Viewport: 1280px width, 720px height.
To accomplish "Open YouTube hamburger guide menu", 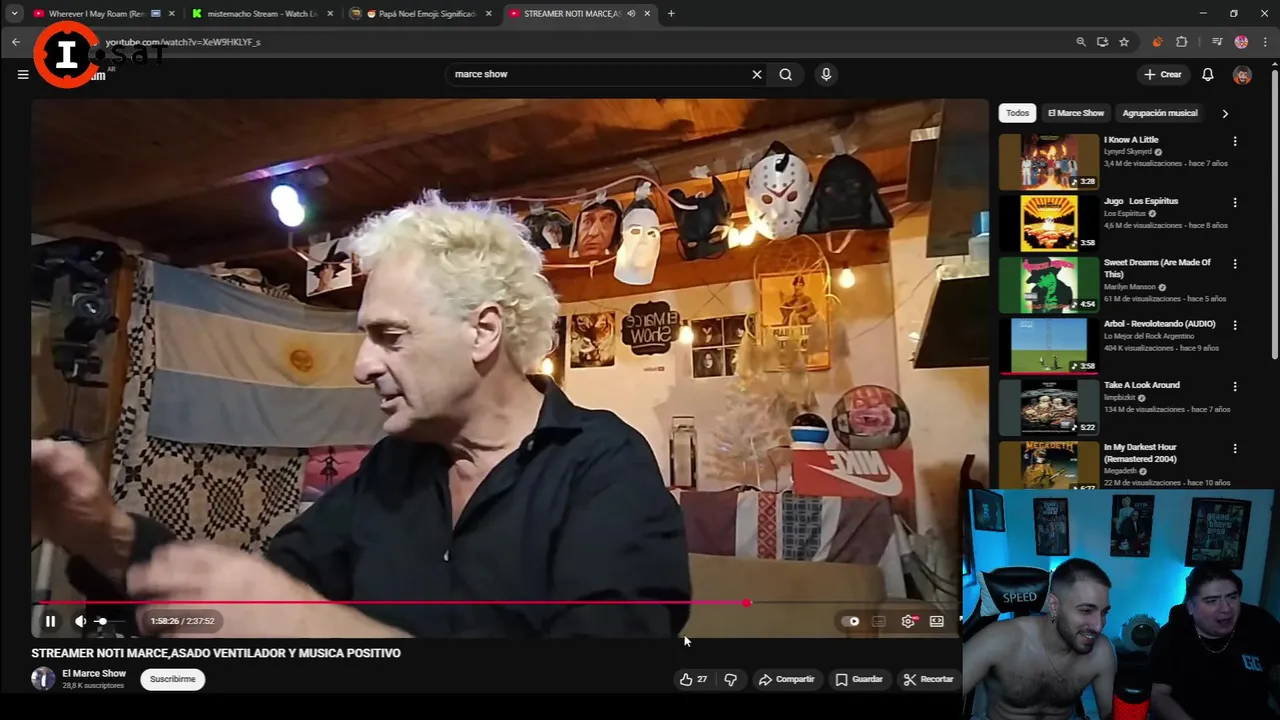I will point(23,74).
